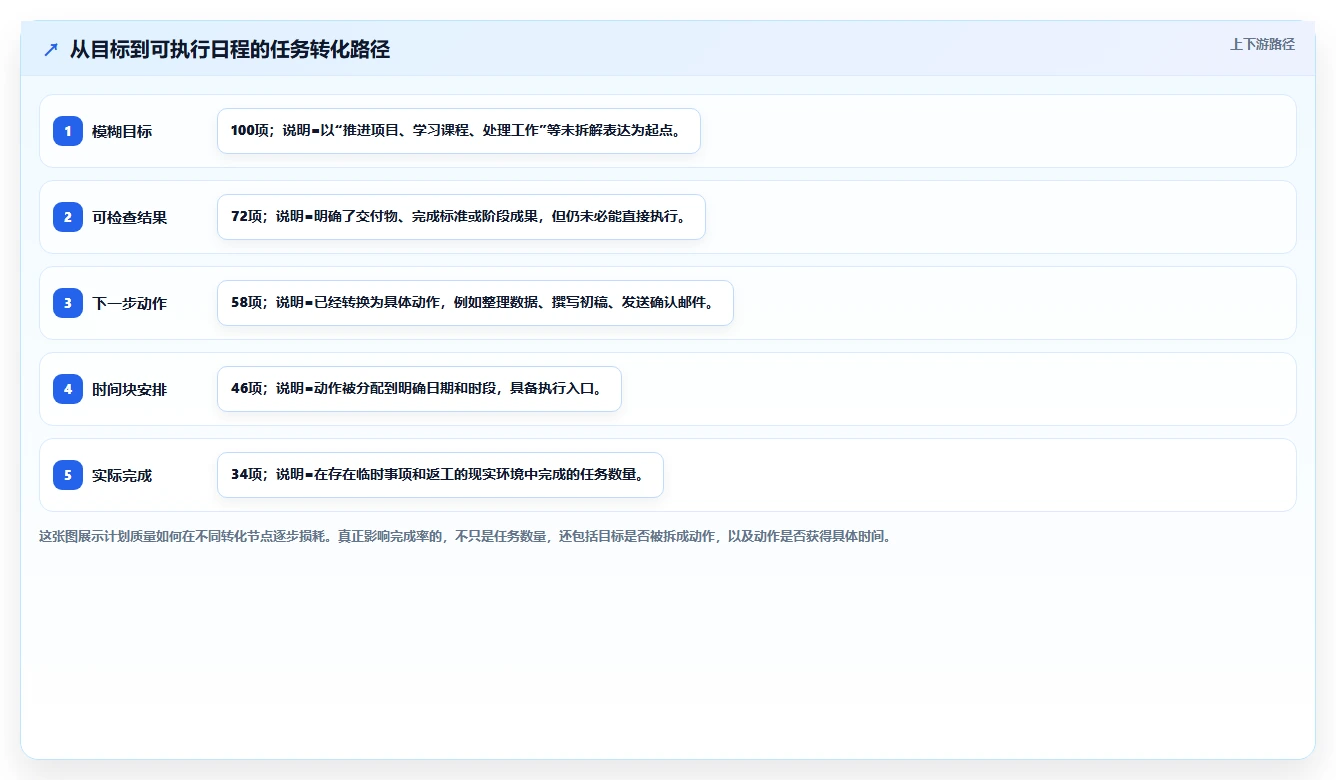
Task: Click the 上下游路径 label
Action: [1262, 44]
